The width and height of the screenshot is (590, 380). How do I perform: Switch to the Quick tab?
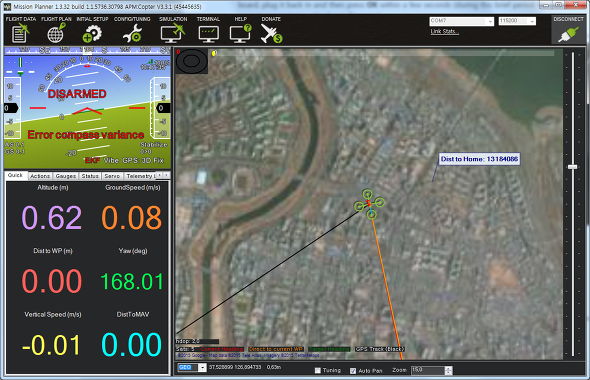pyautogui.click(x=15, y=175)
